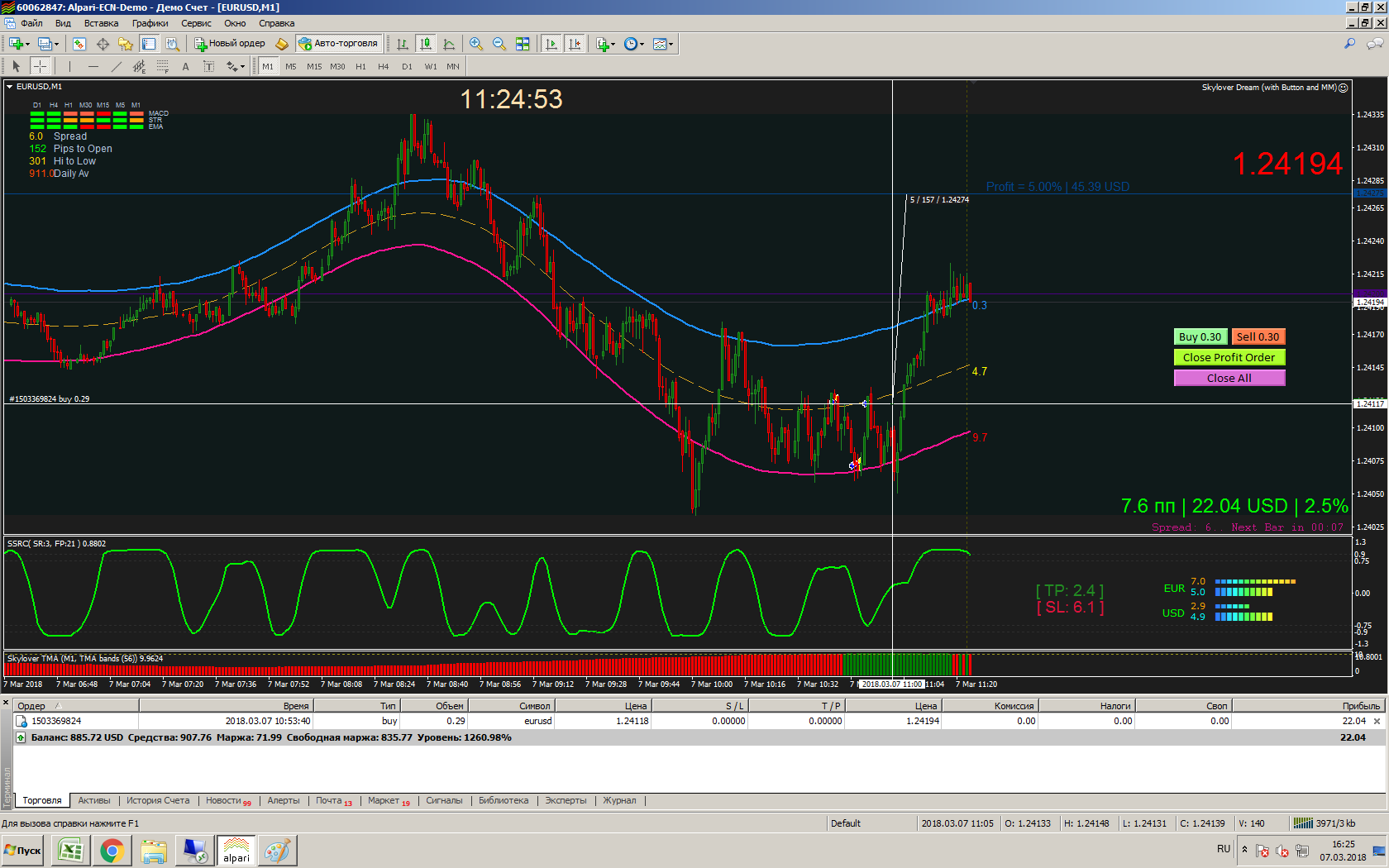Switch chart to line chart style
The height and width of the screenshot is (868, 1389).
448,44
